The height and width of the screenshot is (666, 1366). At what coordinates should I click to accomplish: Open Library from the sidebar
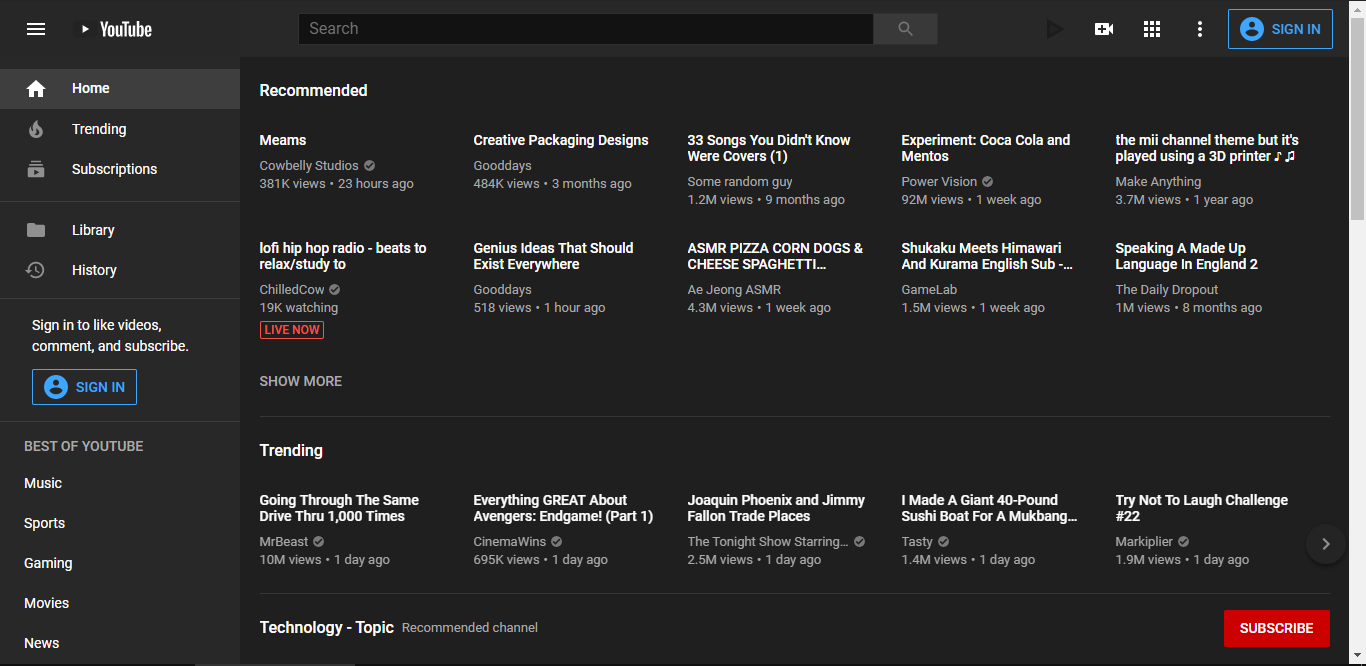click(x=120, y=230)
